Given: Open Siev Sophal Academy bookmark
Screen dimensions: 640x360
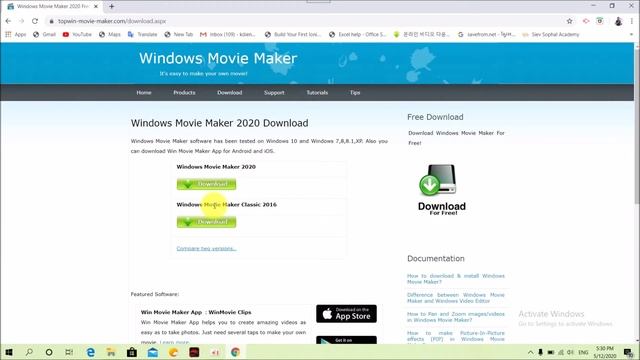Looking at the screenshot, I should [551, 35].
